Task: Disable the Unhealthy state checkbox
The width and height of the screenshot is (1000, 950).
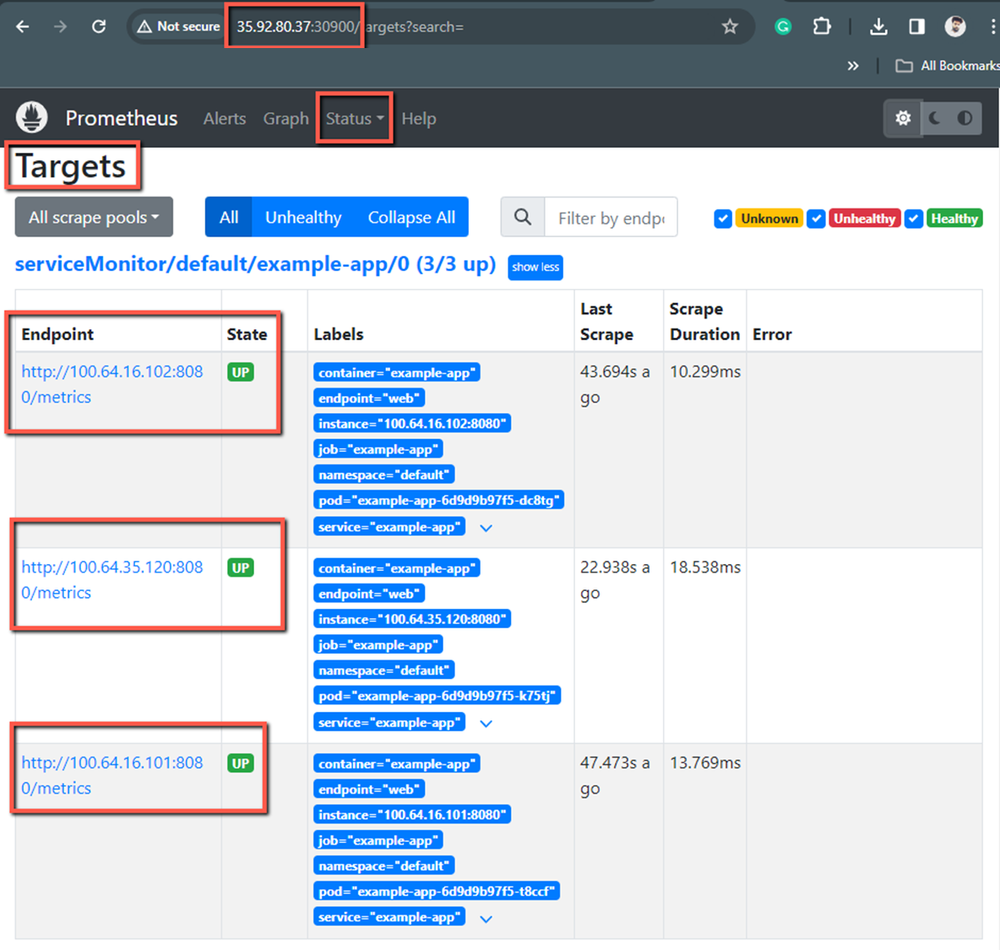Action: (816, 218)
